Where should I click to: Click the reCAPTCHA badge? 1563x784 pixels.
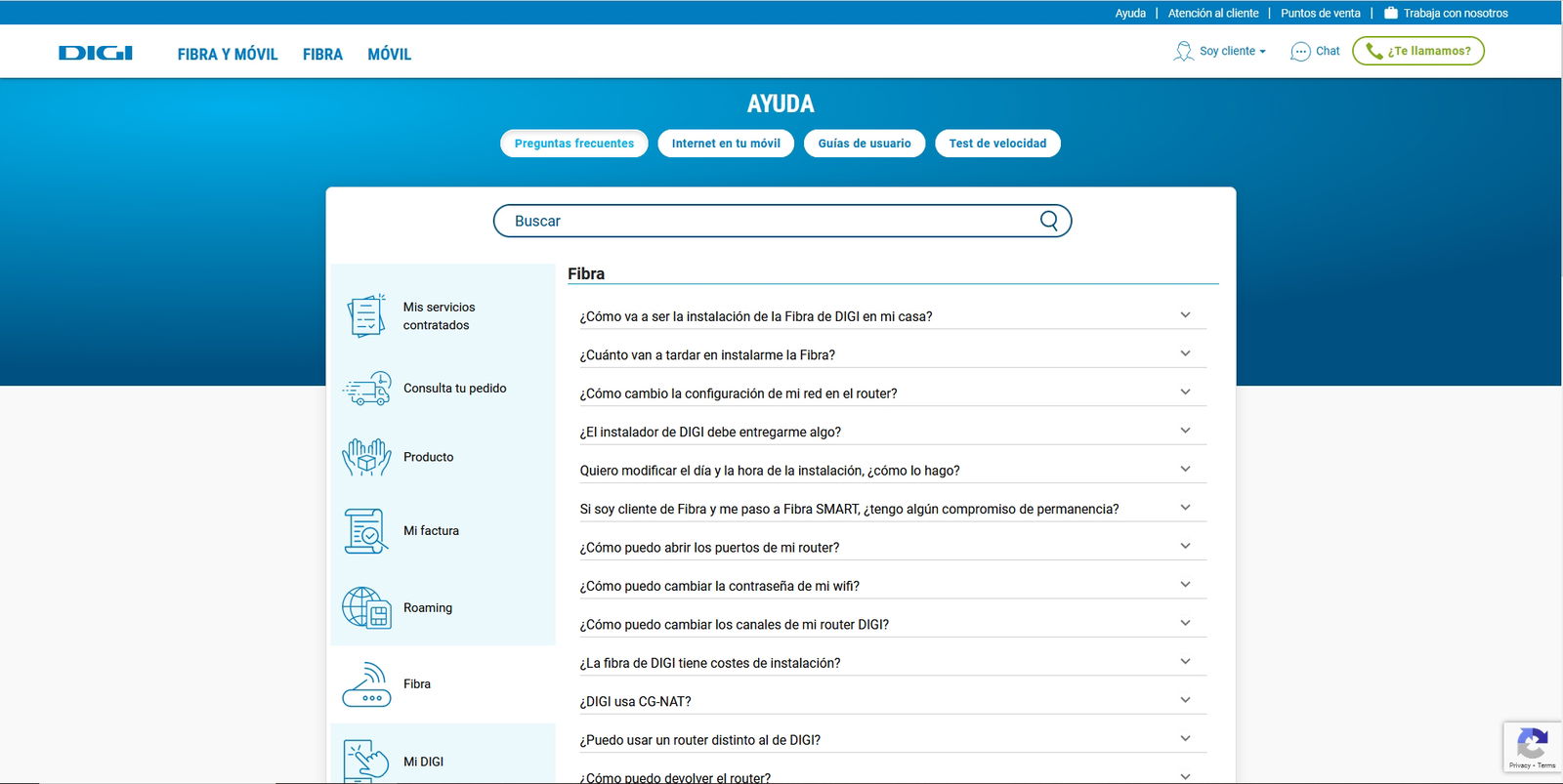(1532, 748)
